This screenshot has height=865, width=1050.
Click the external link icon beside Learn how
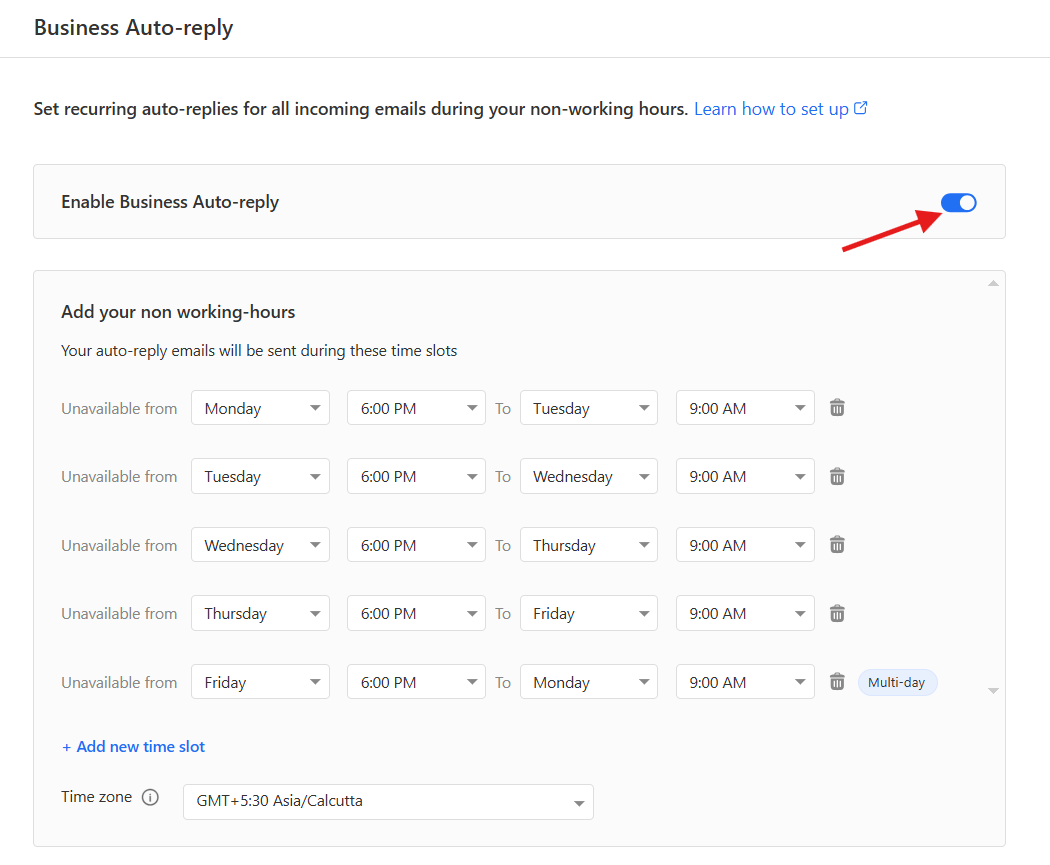[x=860, y=108]
